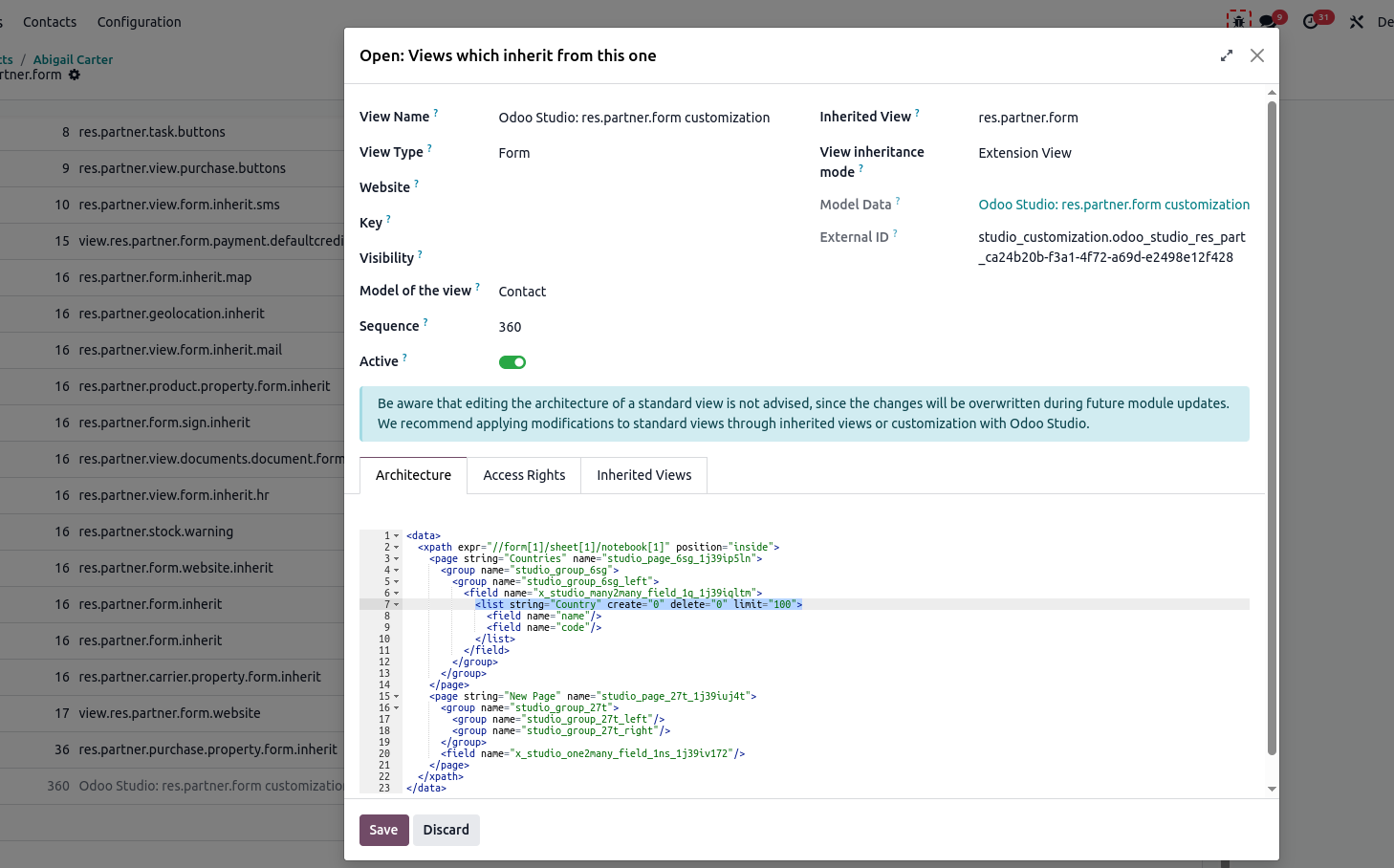Switch to the Access Rights tab
The image size is (1394, 868).
click(x=524, y=475)
